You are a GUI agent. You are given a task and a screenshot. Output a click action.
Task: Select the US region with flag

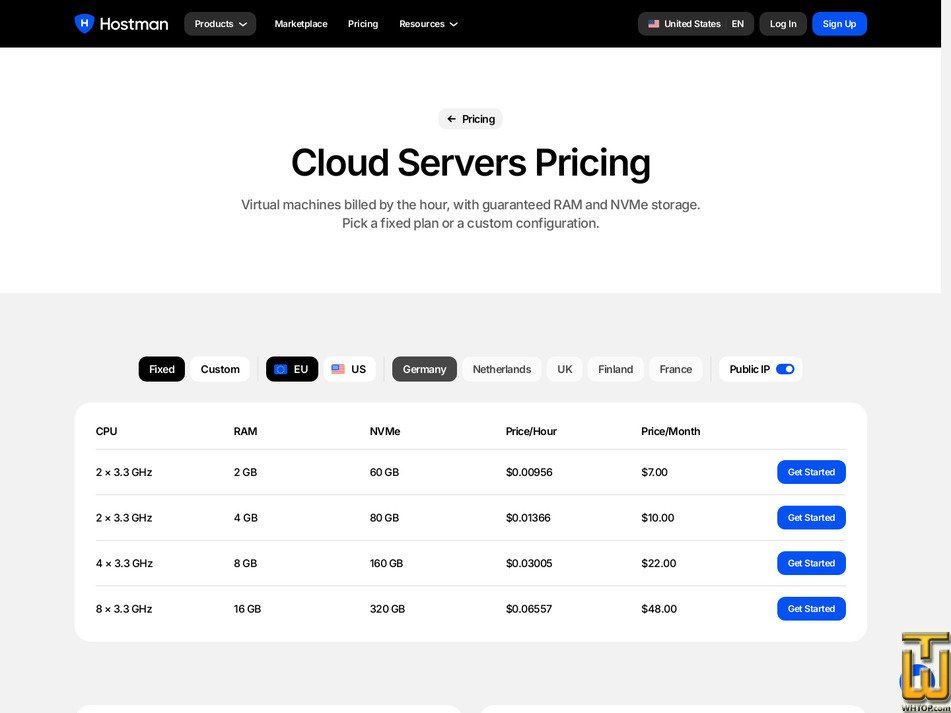[349, 369]
